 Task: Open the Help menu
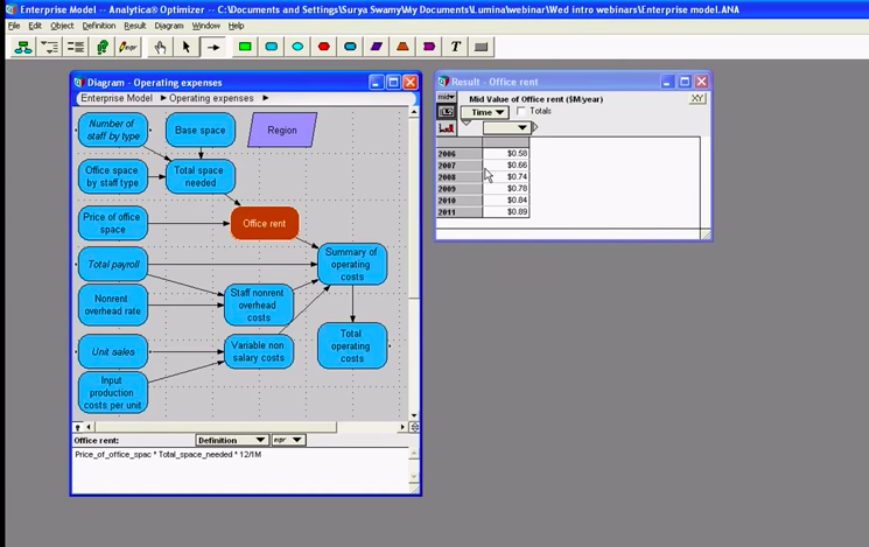[236, 25]
